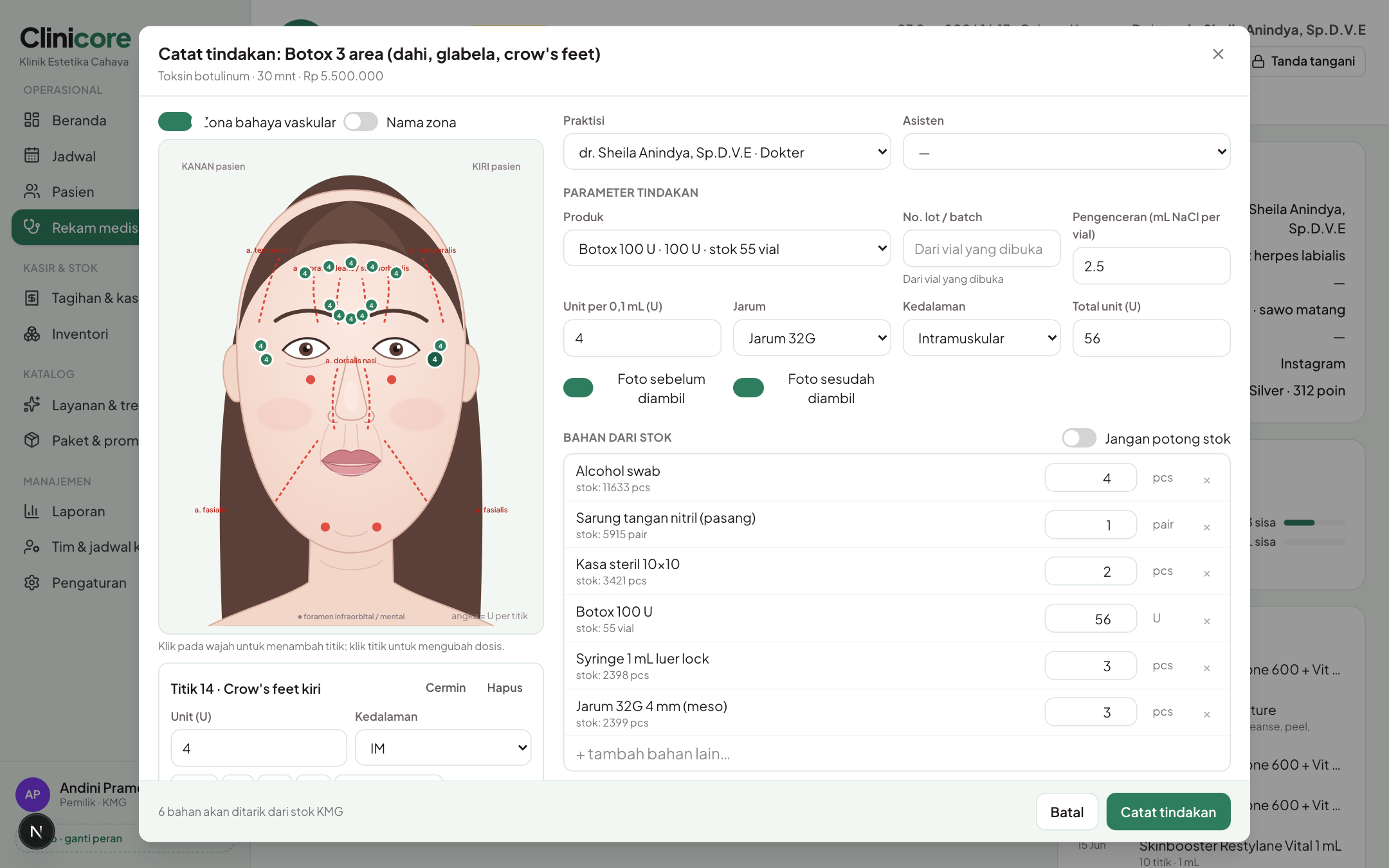Click the Clinicore logo
Screen dimensions: 1389x868
(x=75, y=39)
